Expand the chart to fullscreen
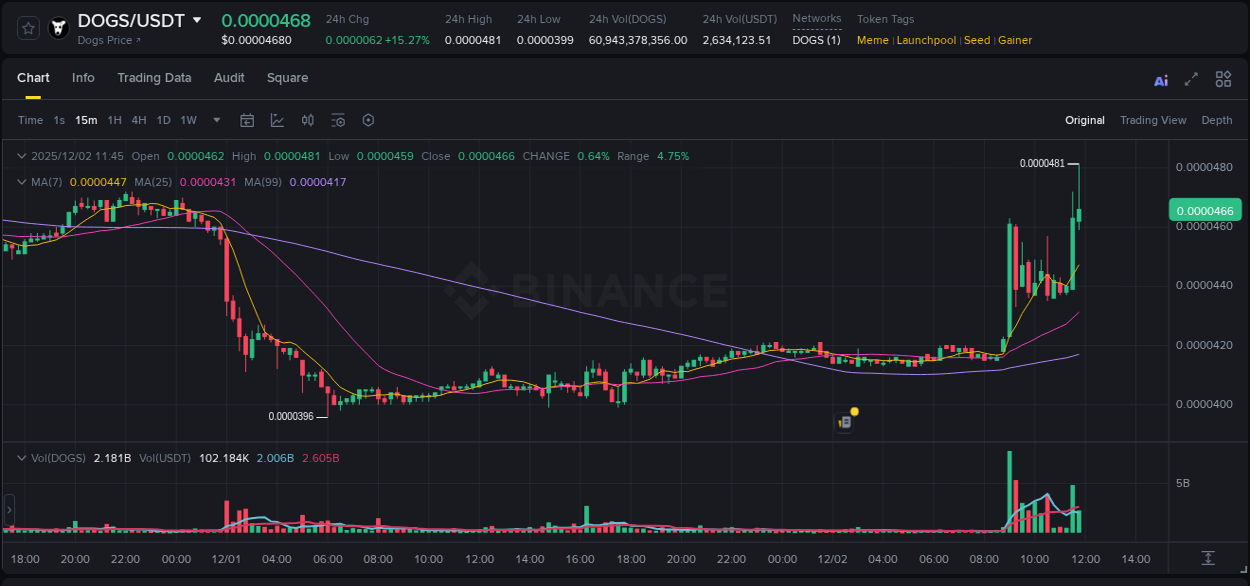Screen dimensions: 1250x586 (x=1191, y=78)
